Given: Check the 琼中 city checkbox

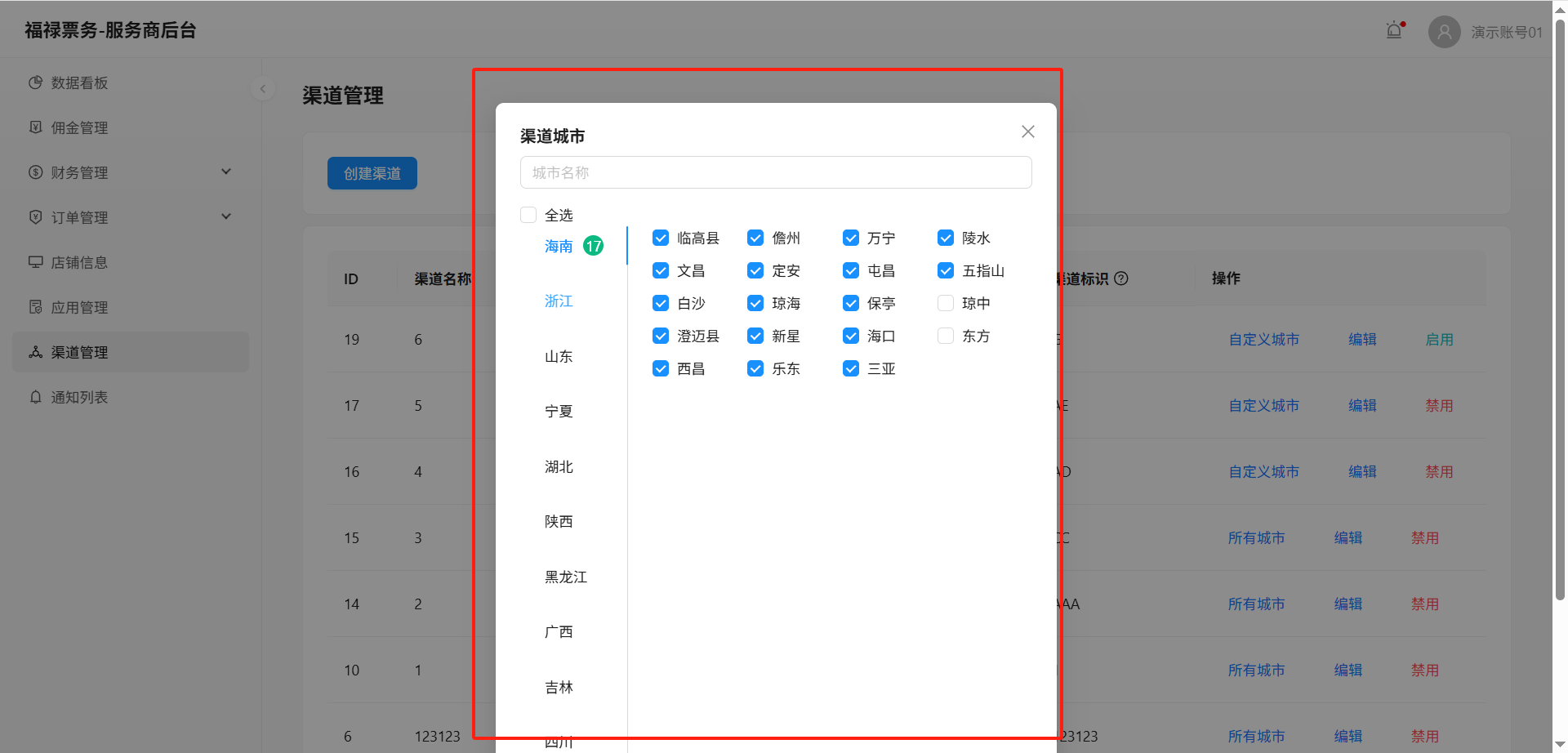Looking at the screenshot, I should point(945,303).
